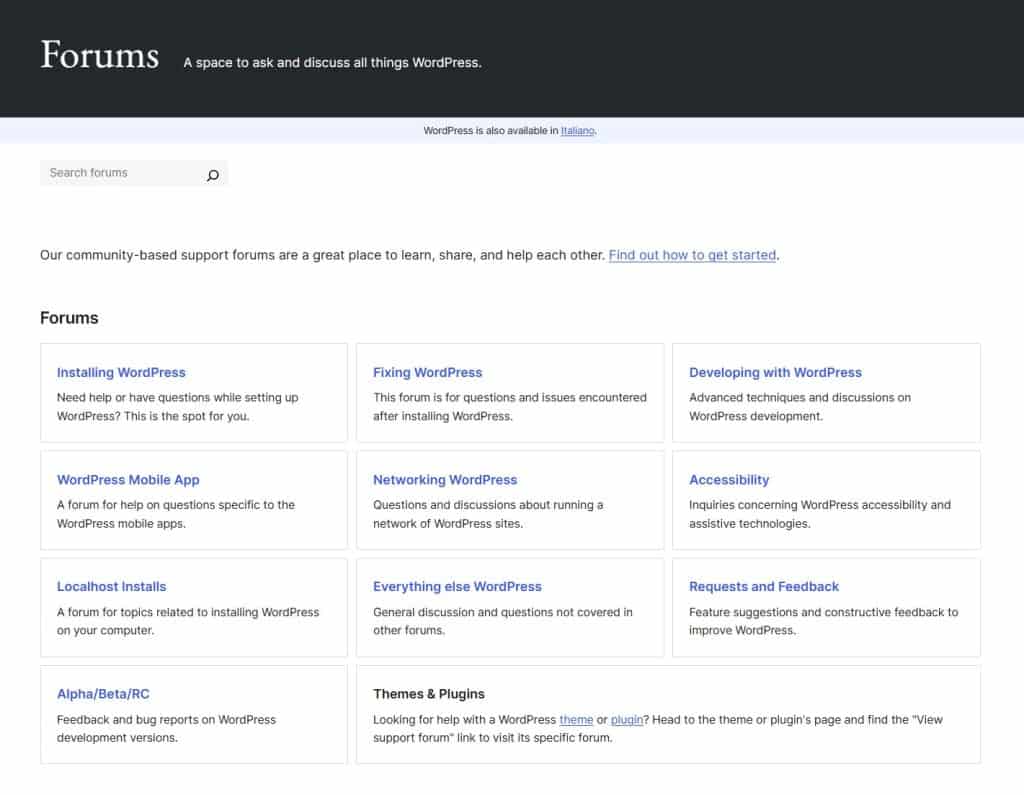
Task: Open the Requests and Feedback forum
Action: coord(763,587)
